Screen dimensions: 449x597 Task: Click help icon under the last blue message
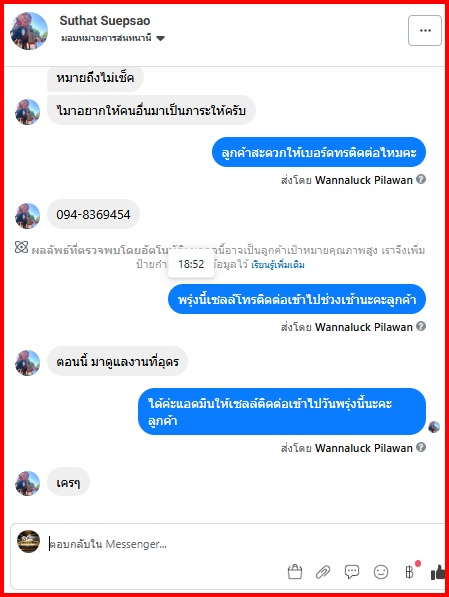point(420,447)
